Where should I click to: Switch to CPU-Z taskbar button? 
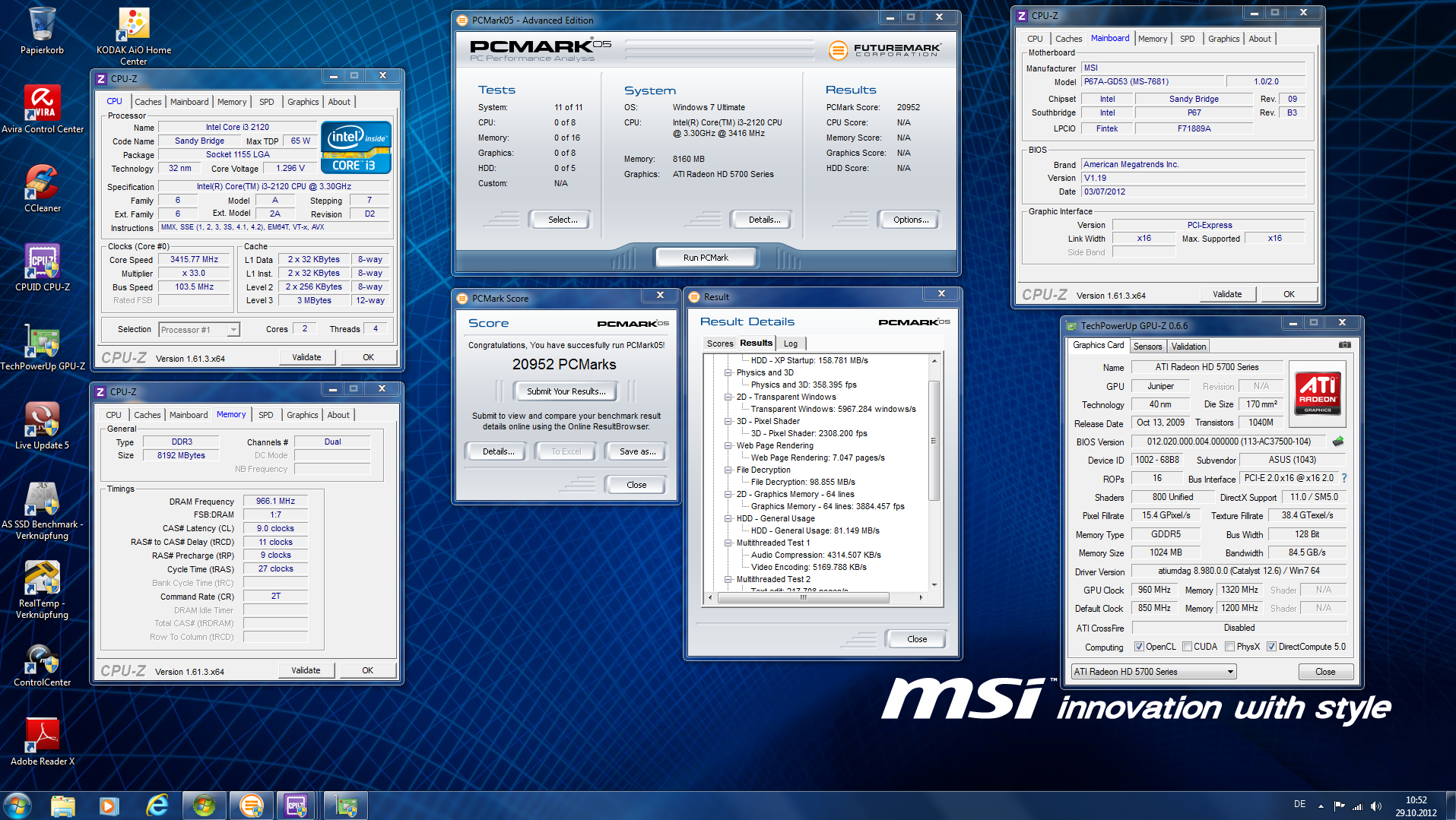[x=297, y=805]
